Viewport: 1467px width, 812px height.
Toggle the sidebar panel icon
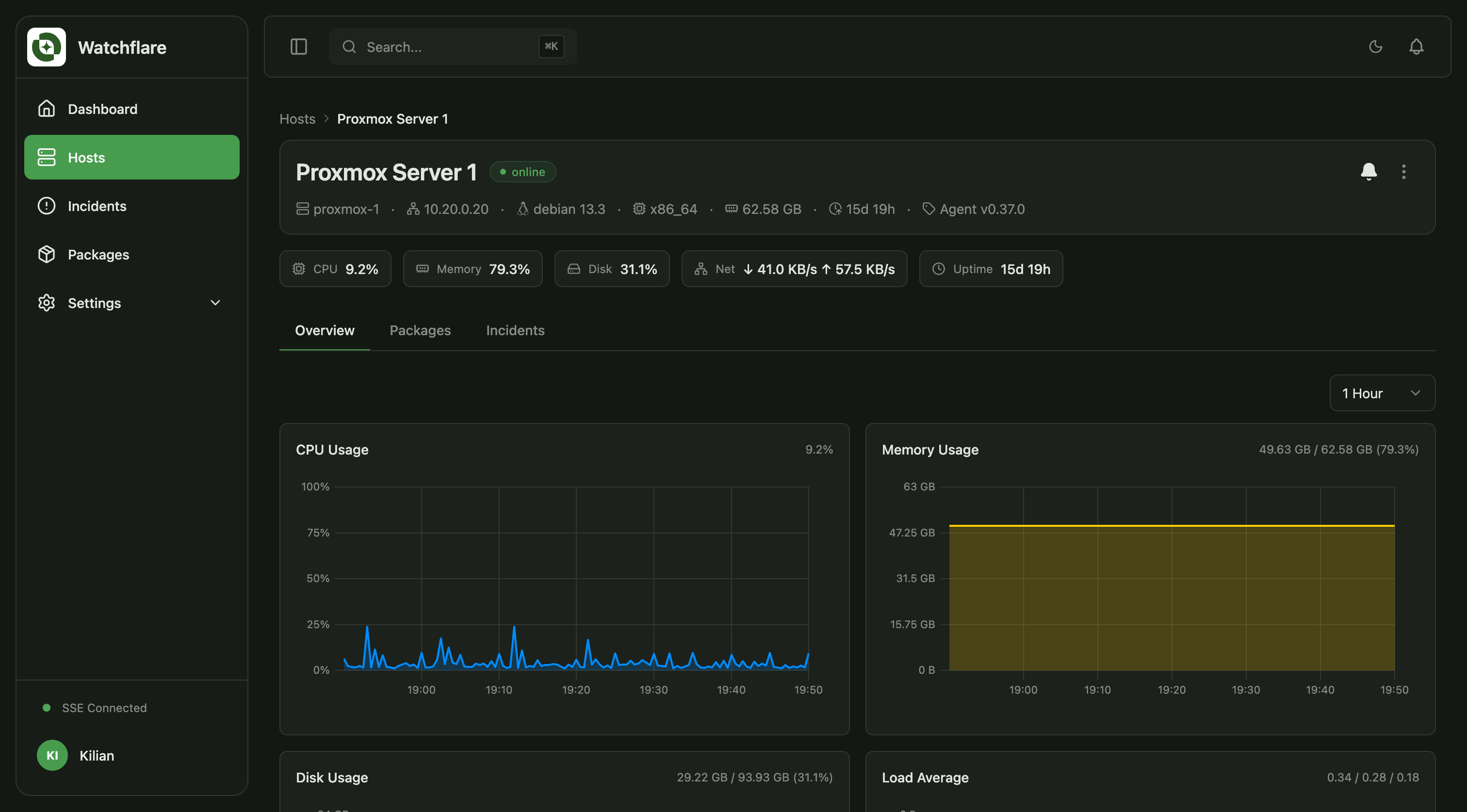[298, 47]
